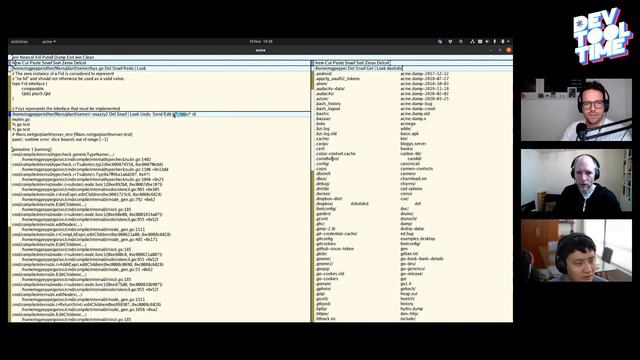This screenshot has width=640, height=360.
Task: Click examples.desktop in directory listing
Action: click(417, 238)
